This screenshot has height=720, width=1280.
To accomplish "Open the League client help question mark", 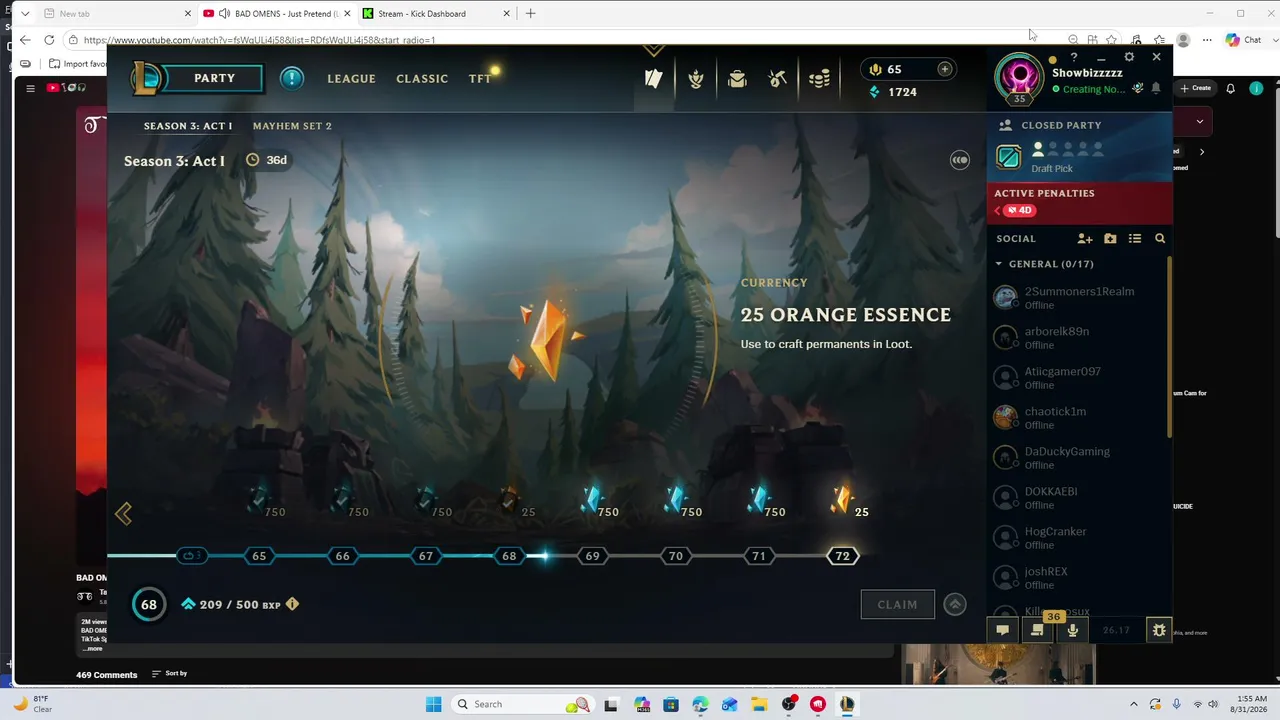I will (1074, 58).
